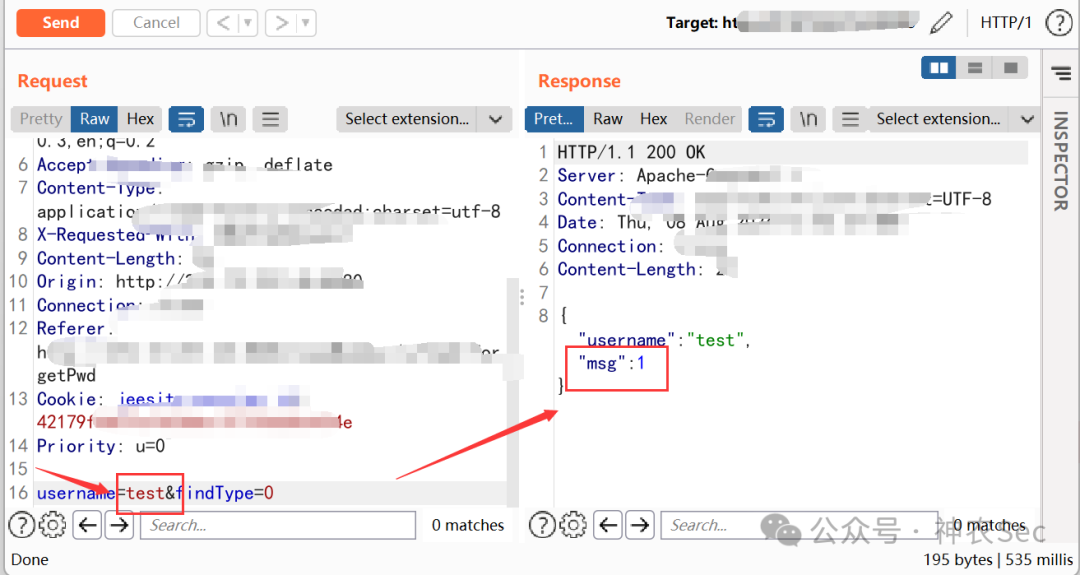Switch Response view to Hex tab

pos(653,118)
